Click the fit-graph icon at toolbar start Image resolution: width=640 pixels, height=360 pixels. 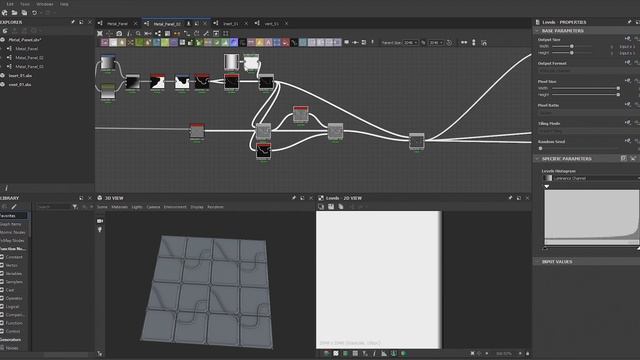pos(100,33)
